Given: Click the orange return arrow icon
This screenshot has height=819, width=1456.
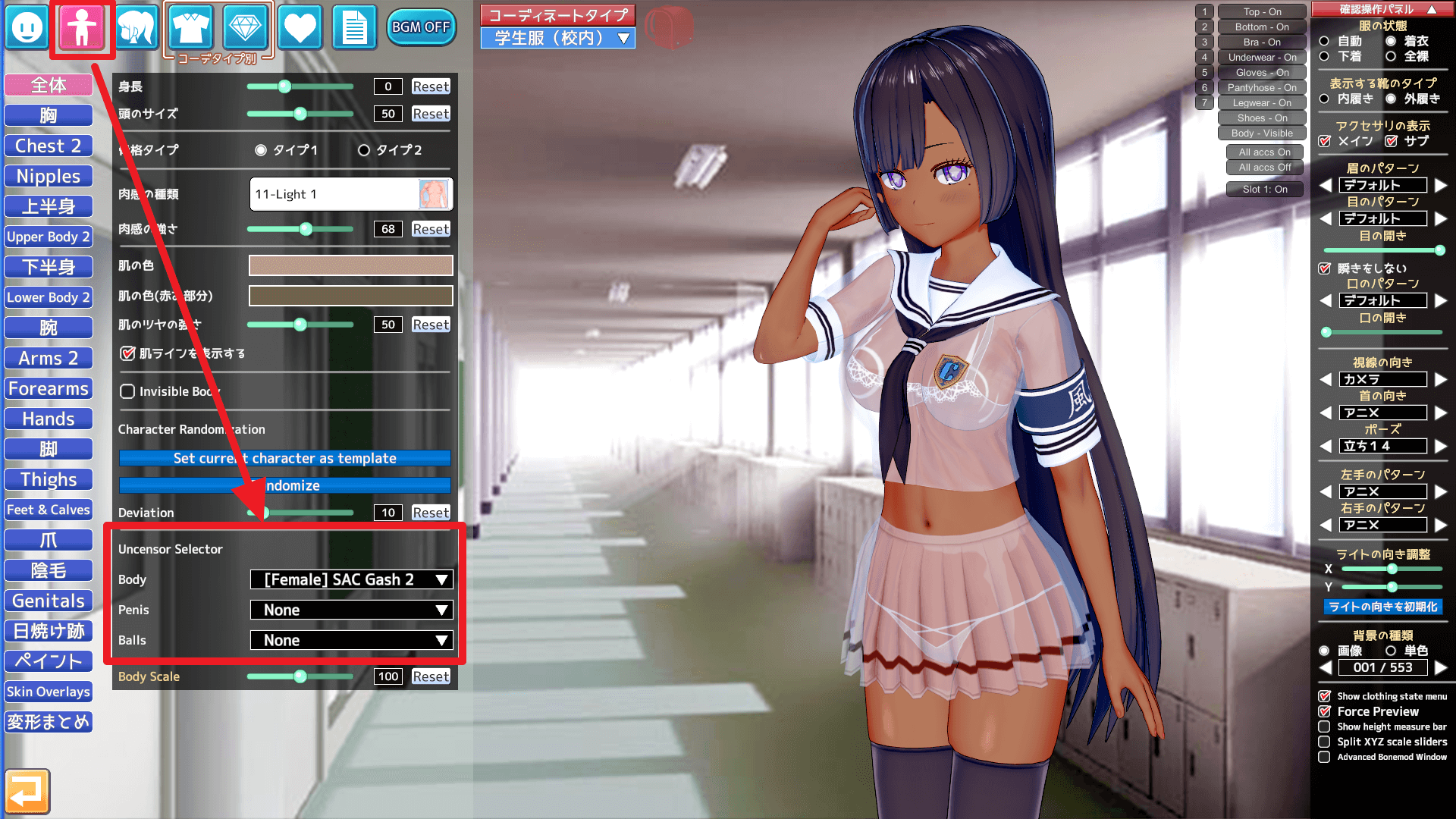Looking at the screenshot, I should point(27,791).
